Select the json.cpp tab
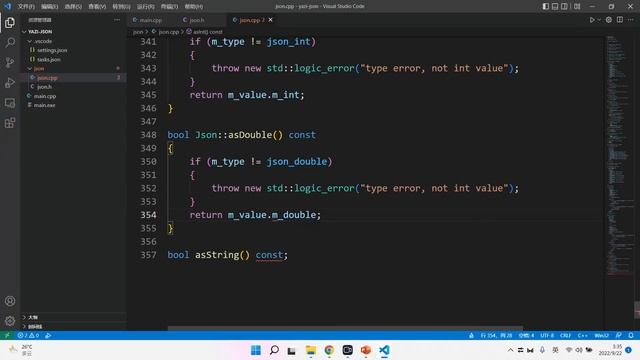640x360 pixels. [252, 20]
